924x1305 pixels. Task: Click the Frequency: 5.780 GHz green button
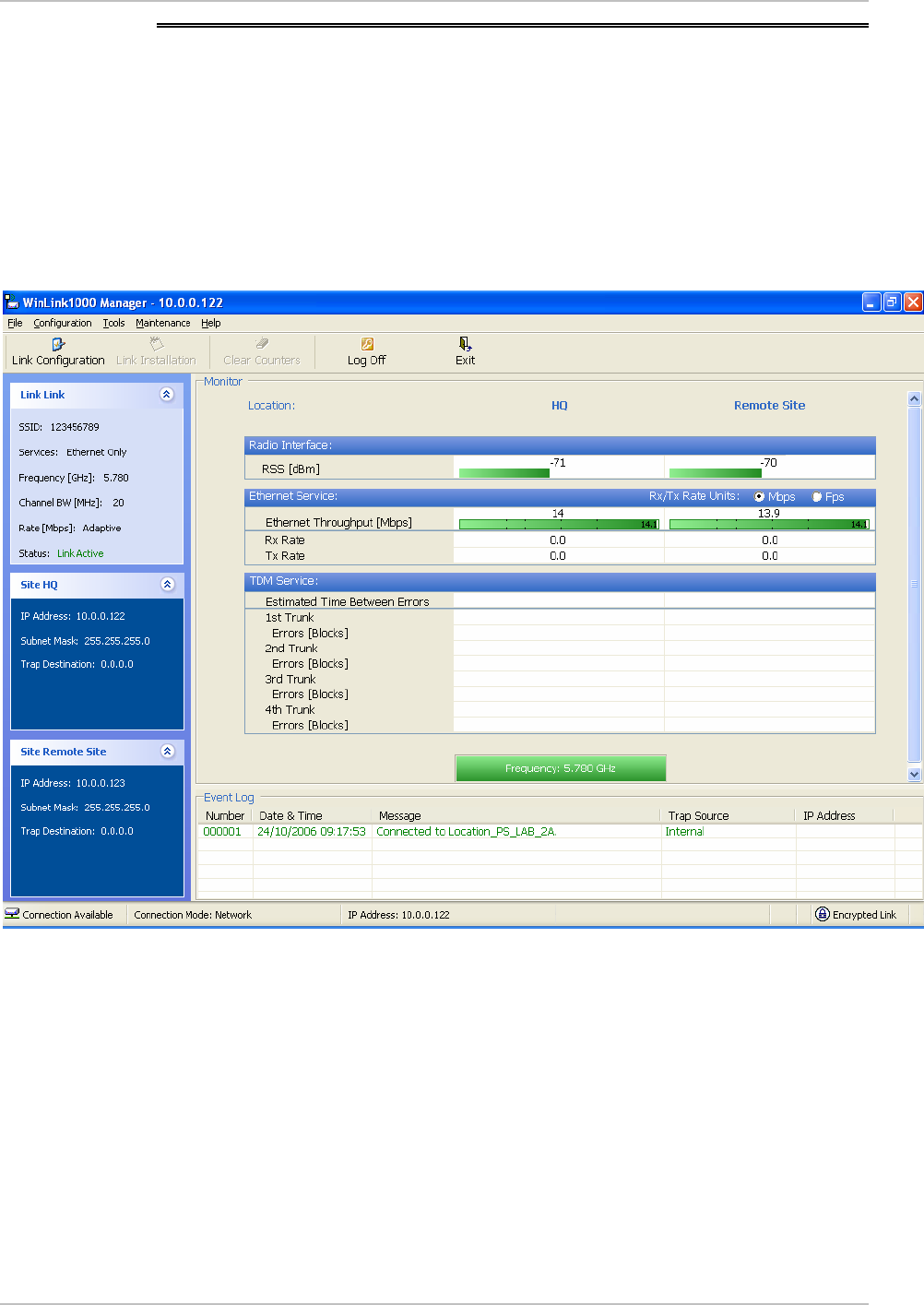[561, 768]
